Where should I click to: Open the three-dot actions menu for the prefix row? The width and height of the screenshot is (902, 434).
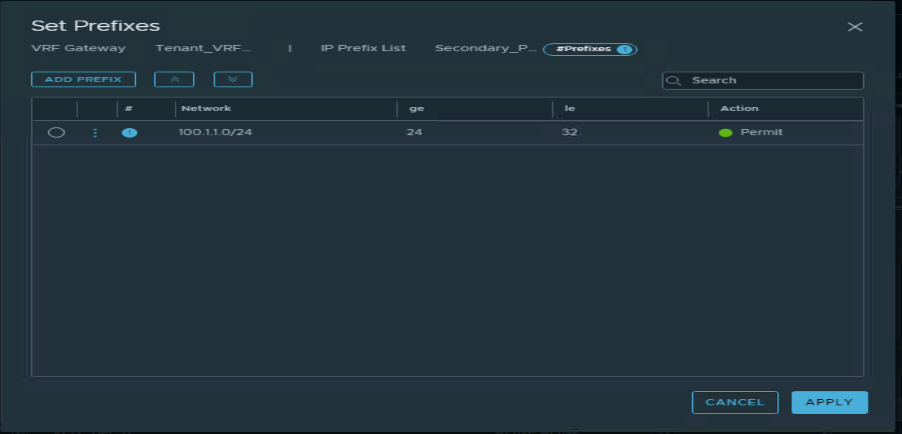tap(96, 132)
